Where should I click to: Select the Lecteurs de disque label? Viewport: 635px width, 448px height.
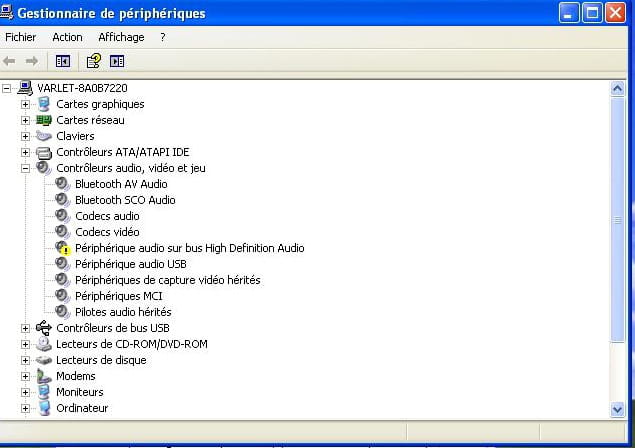point(101,360)
